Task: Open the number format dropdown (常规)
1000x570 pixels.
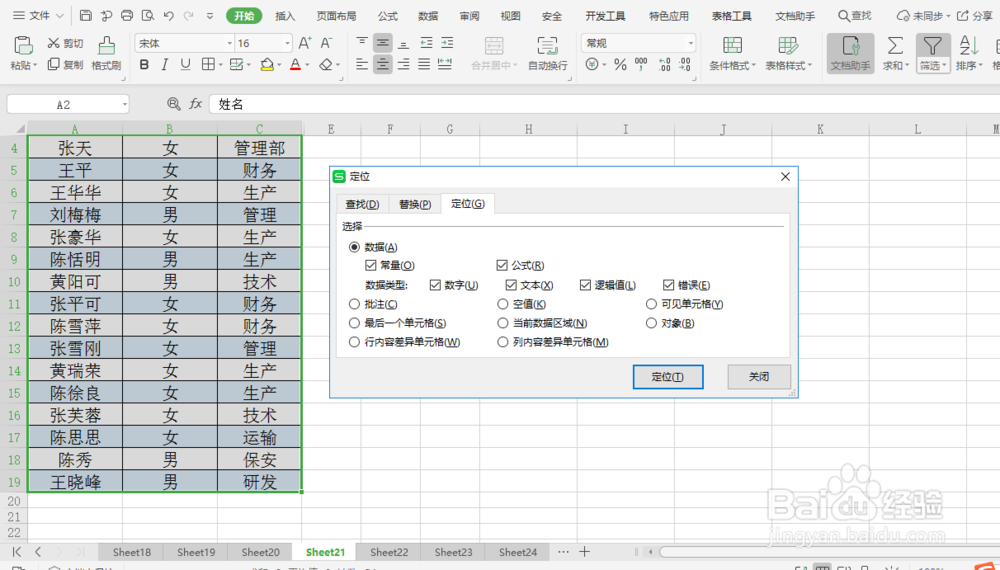Action: (690, 43)
